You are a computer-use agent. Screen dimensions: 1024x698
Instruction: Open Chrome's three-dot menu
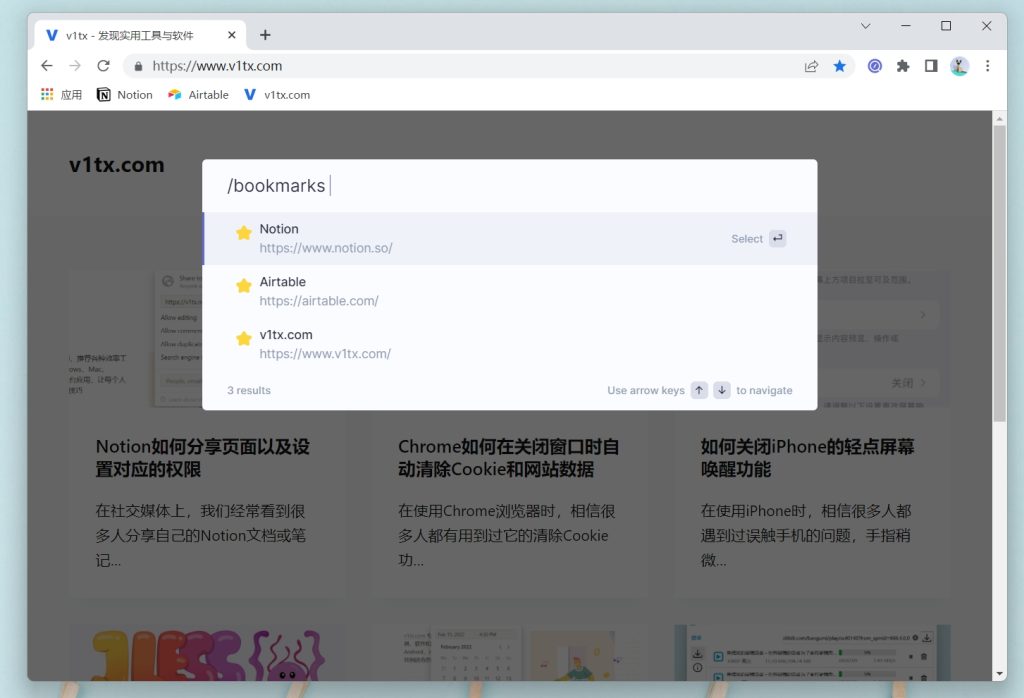(x=988, y=66)
